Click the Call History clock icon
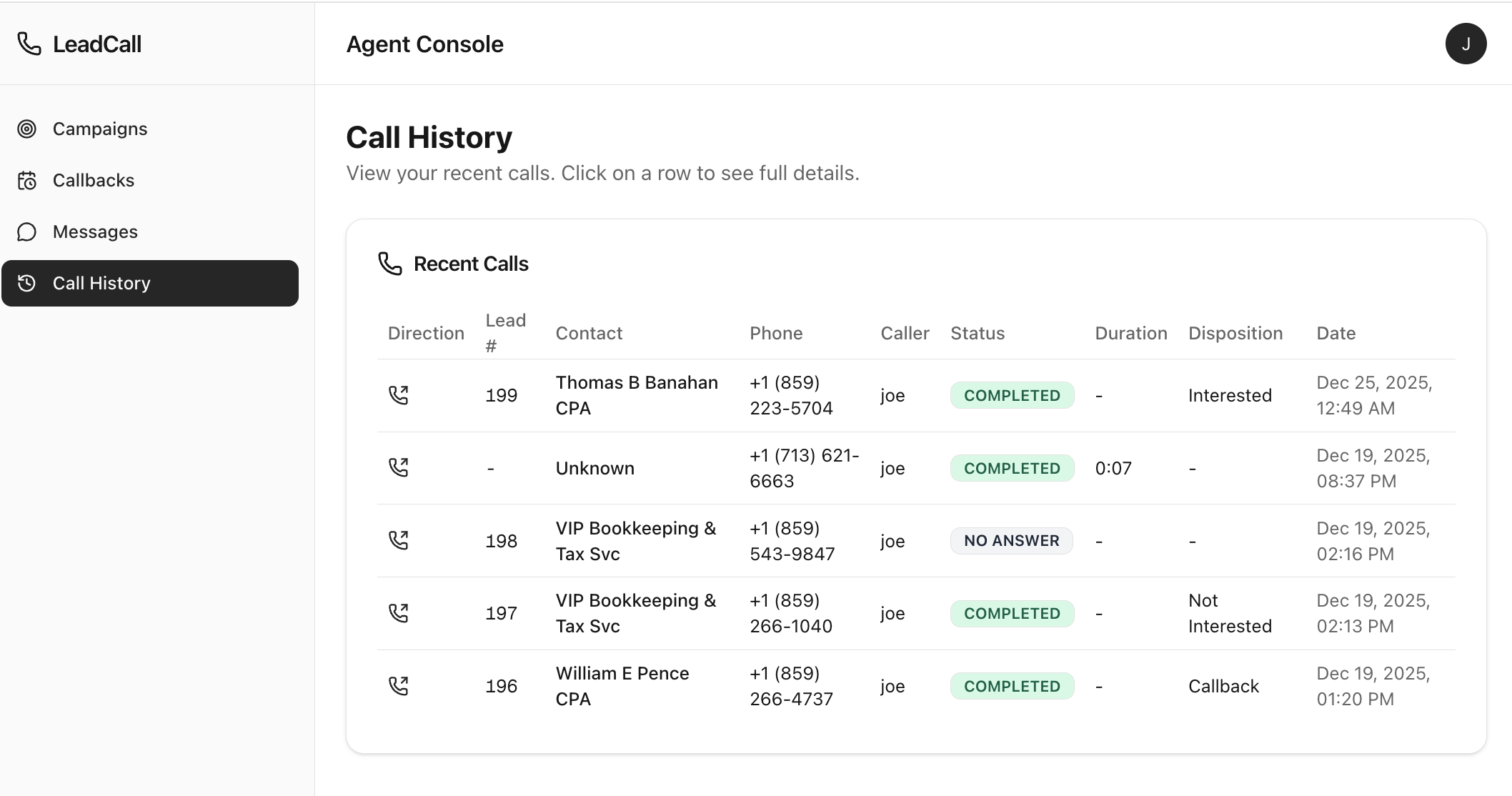 pyautogui.click(x=26, y=283)
